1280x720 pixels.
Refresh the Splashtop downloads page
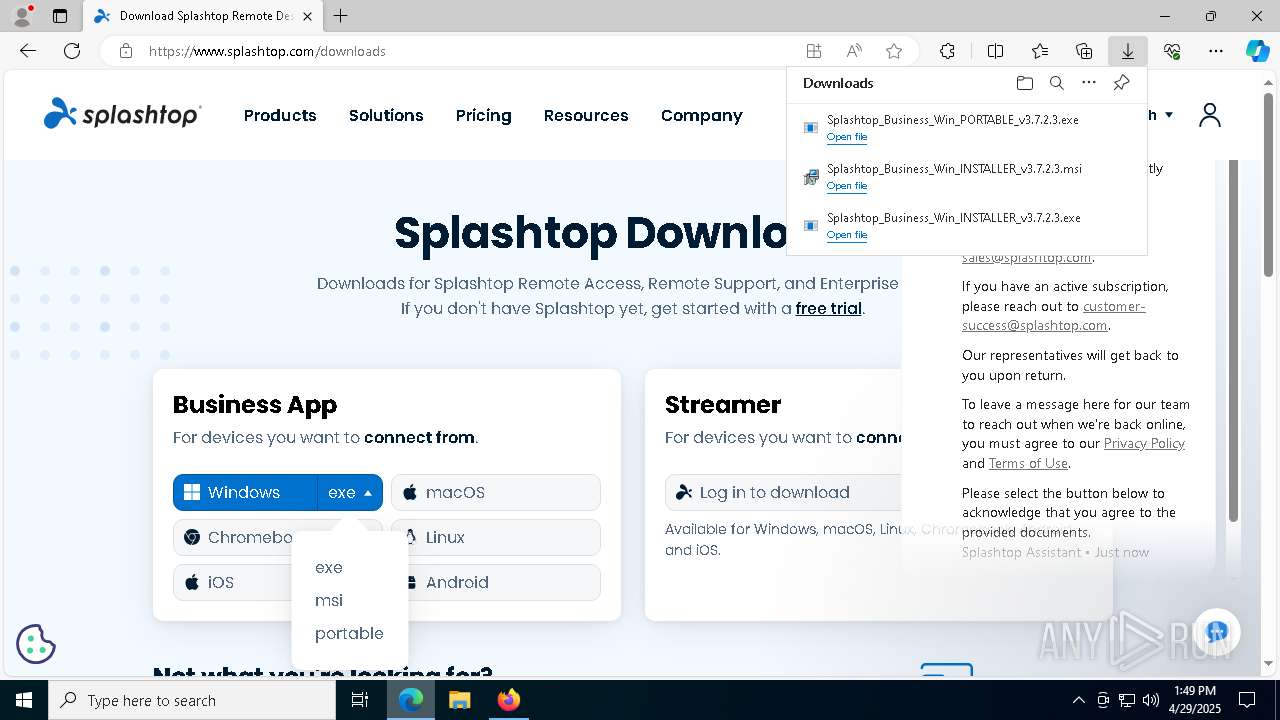(72, 51)
